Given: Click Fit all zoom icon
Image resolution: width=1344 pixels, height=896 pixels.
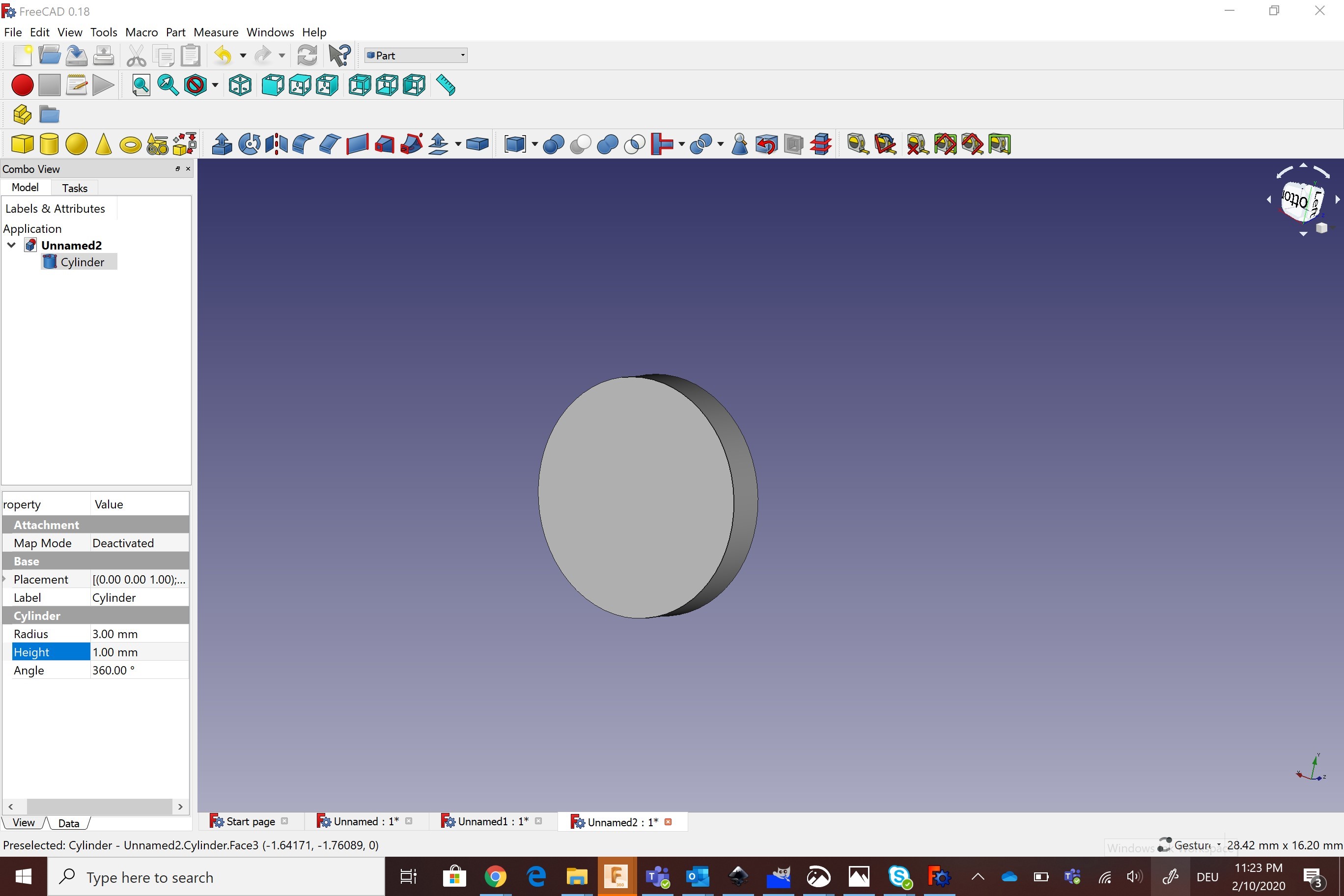Looking at the screenshot, I should tap(140, 85).
